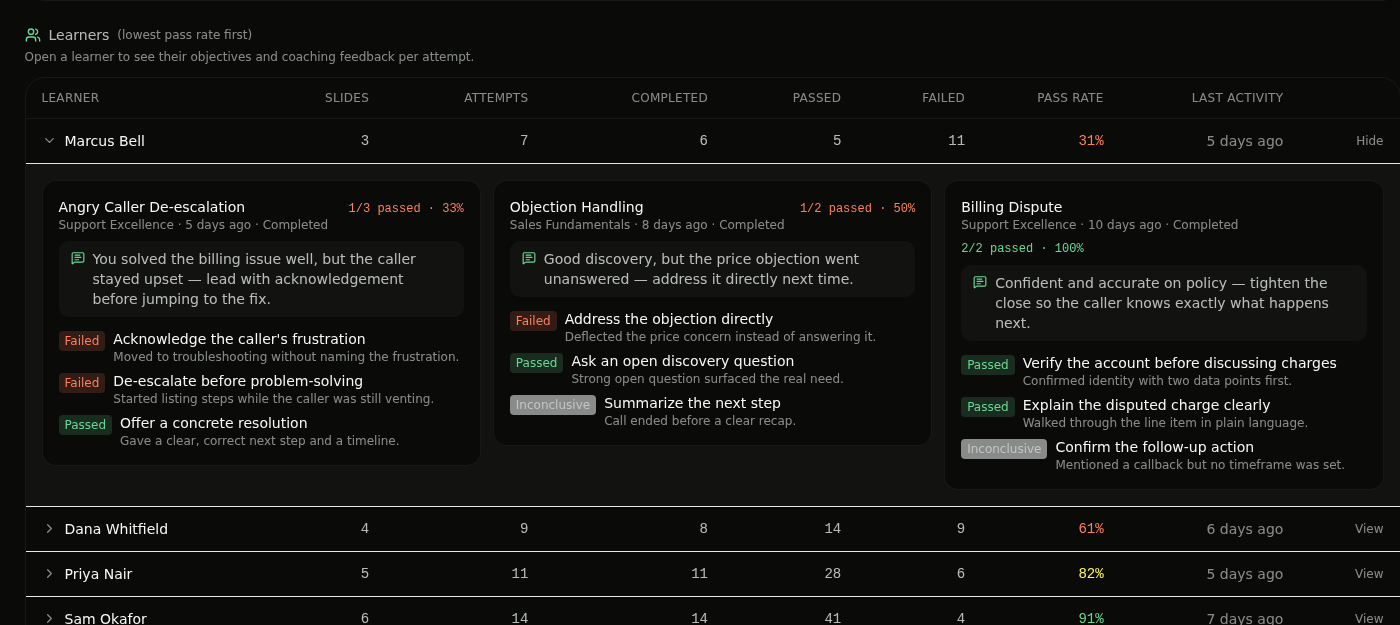
Task: Click the Attempts column header
Action: [x=496, y=98]
